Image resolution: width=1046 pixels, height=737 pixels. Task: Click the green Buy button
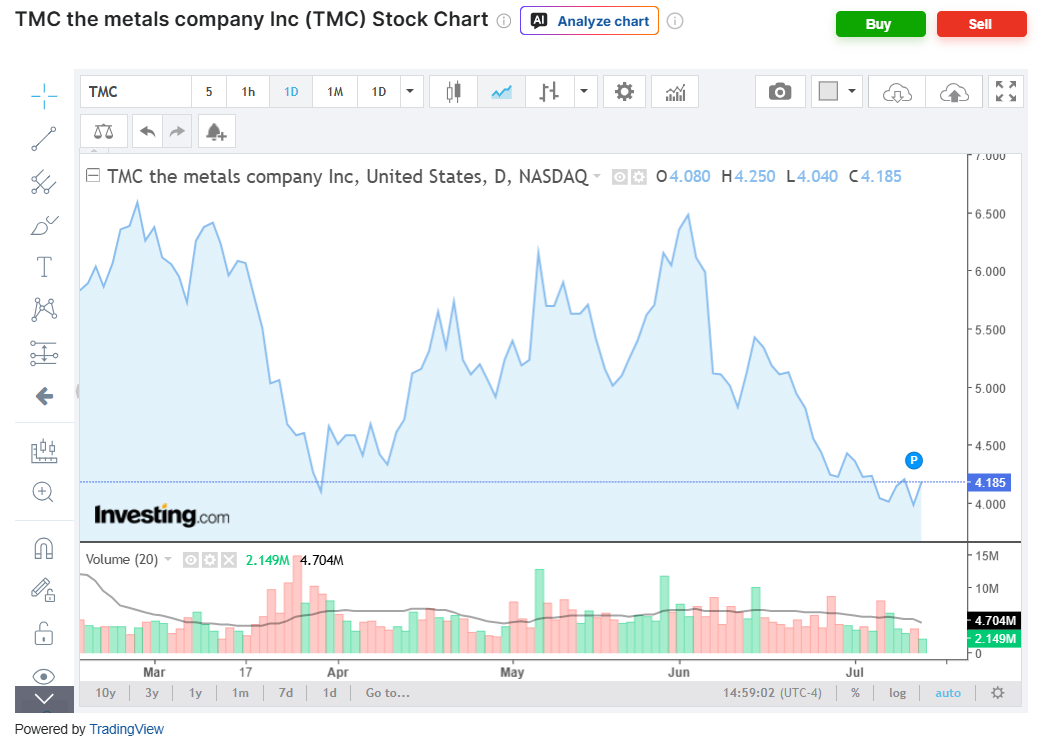click(x=880, y=24)
